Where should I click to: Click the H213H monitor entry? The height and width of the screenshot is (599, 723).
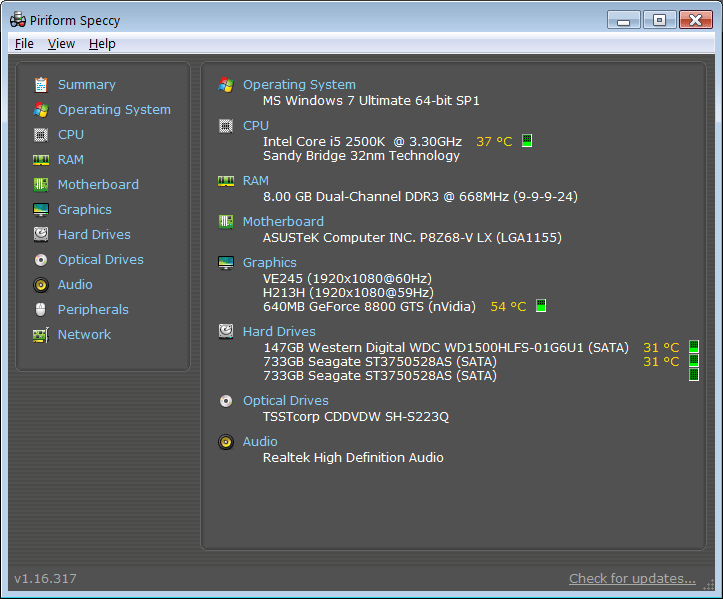point(348,293)
